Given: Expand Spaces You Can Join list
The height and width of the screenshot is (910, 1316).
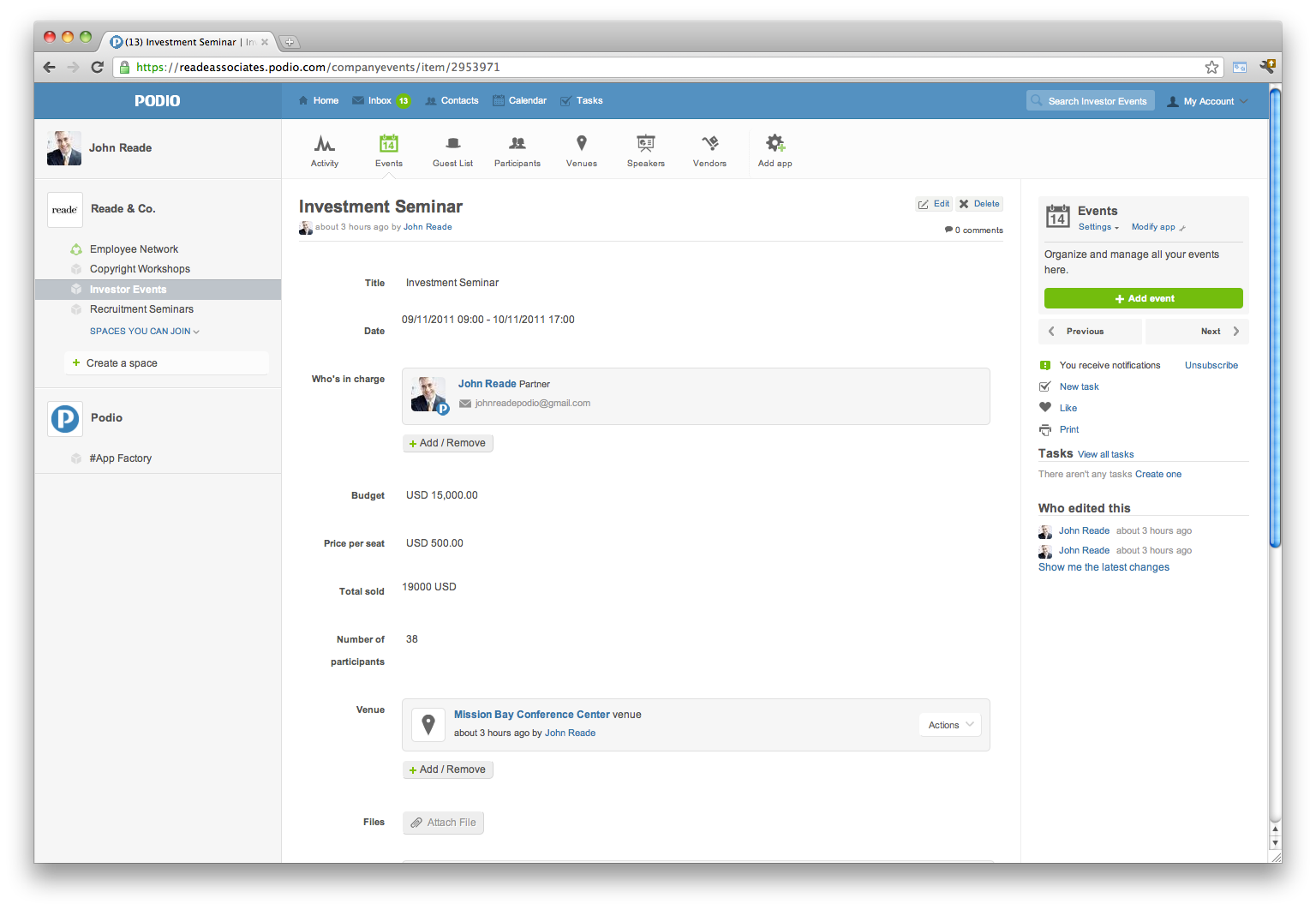Looking at the screenshot, I should (x=144, y=332).
